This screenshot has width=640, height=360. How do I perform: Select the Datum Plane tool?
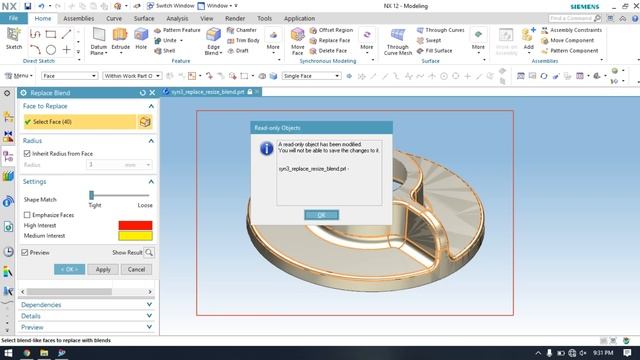pyautogui.click(x=98, y=41)
